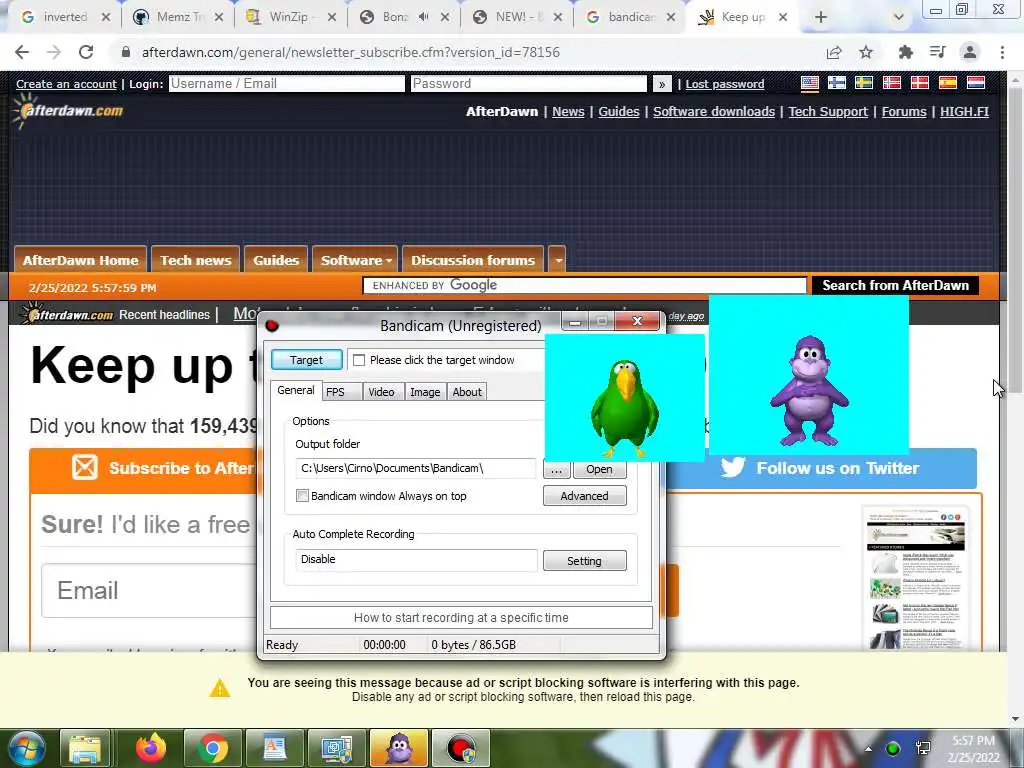Screen dimensions: 1024x768
Task: Submit login with the » button
Action: [x=662, y=84]
